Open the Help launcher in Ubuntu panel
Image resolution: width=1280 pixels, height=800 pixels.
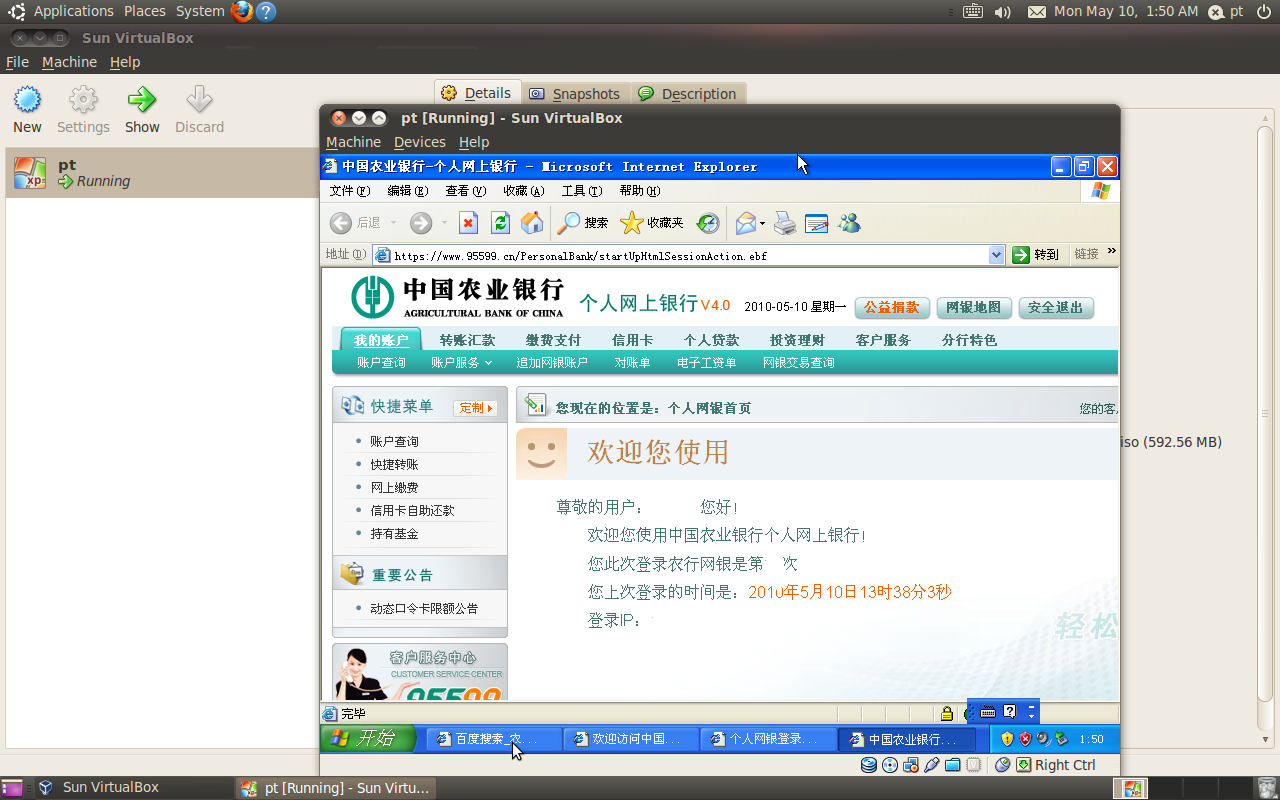(265, 11)
